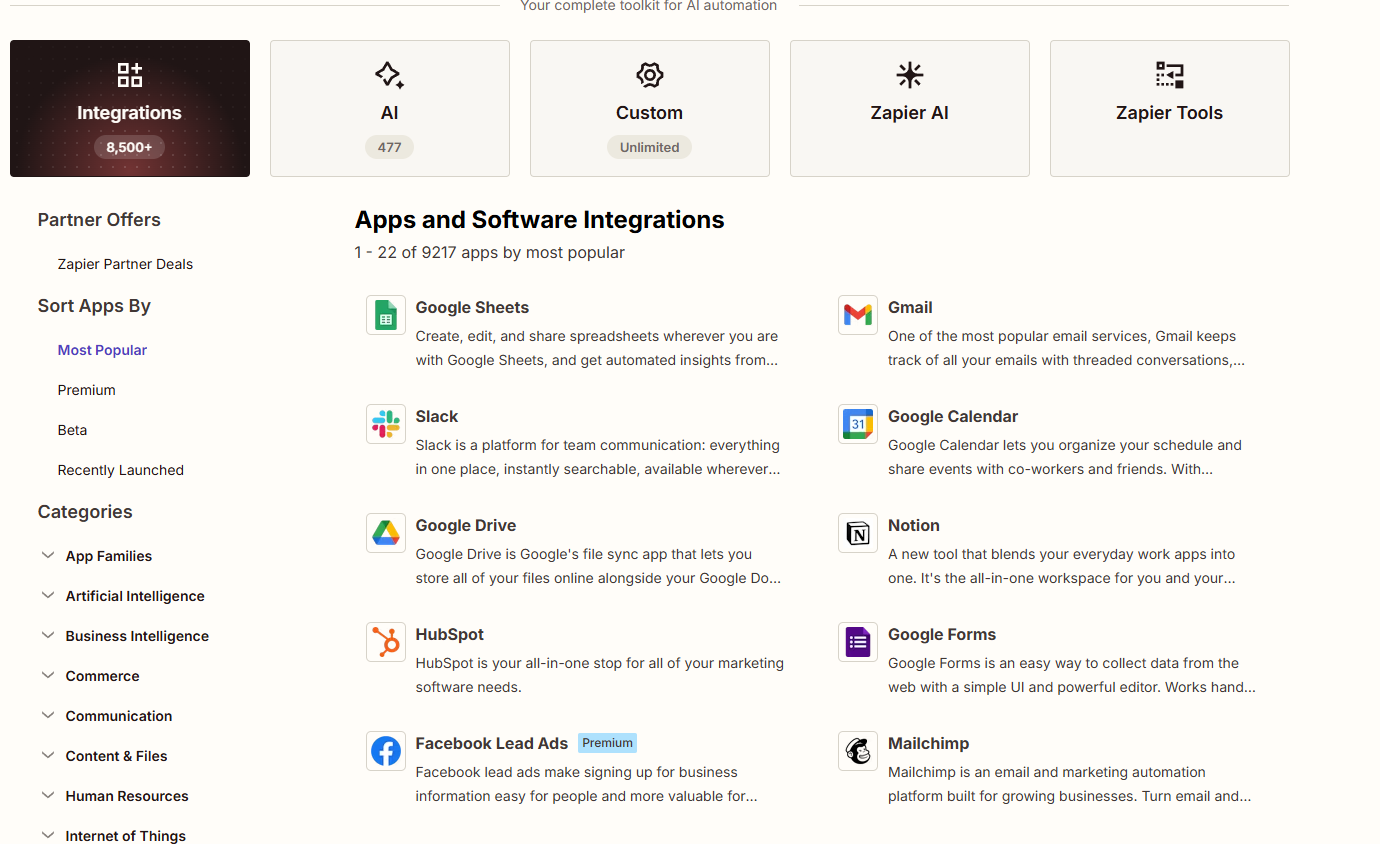Open the Google Sheets integration icon
The image size is (1380, 844).
386,314
